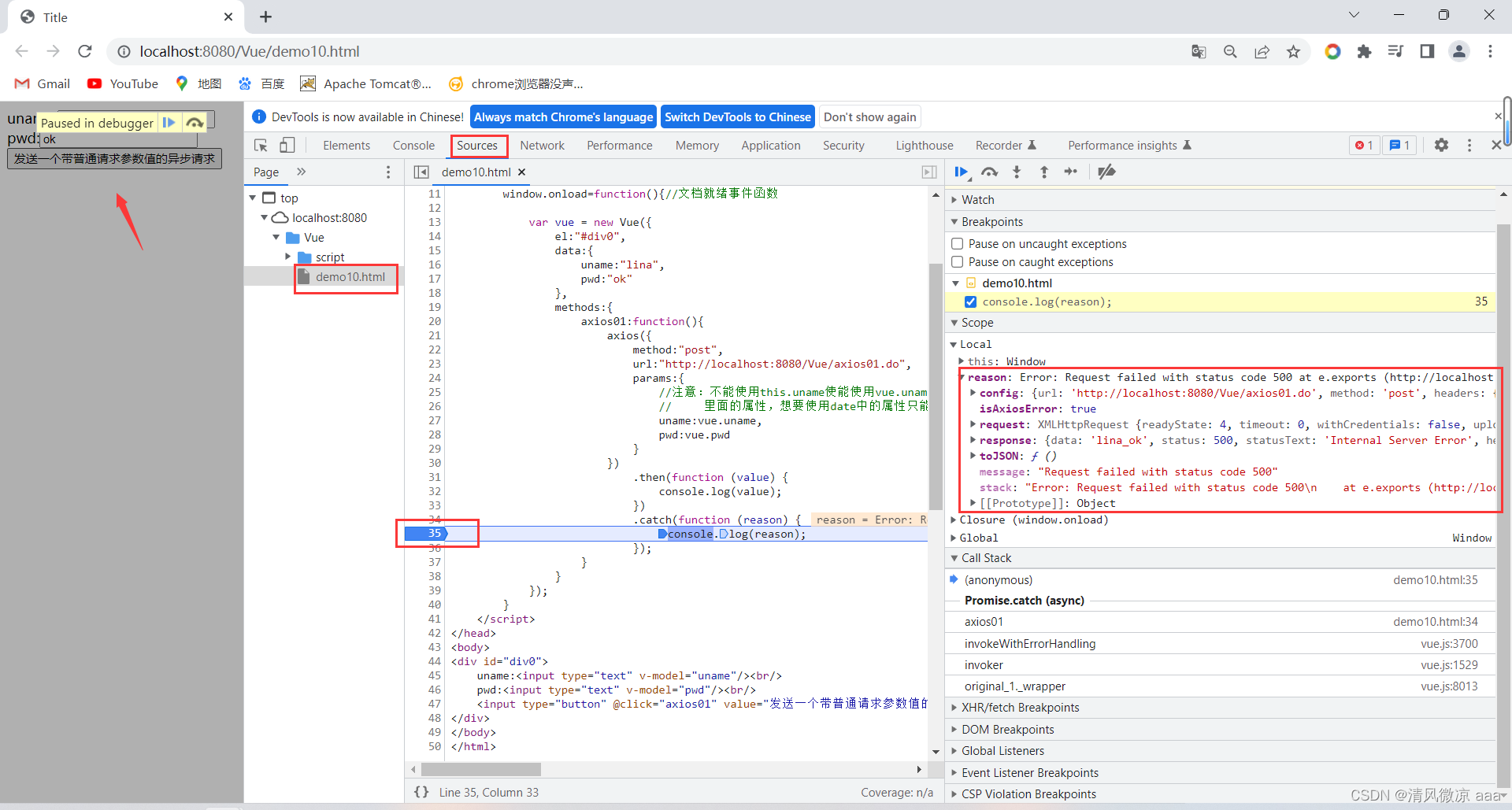Open Chrome profile avatar
This screenshot has width=1512, height=810.
coord(1459,51)
